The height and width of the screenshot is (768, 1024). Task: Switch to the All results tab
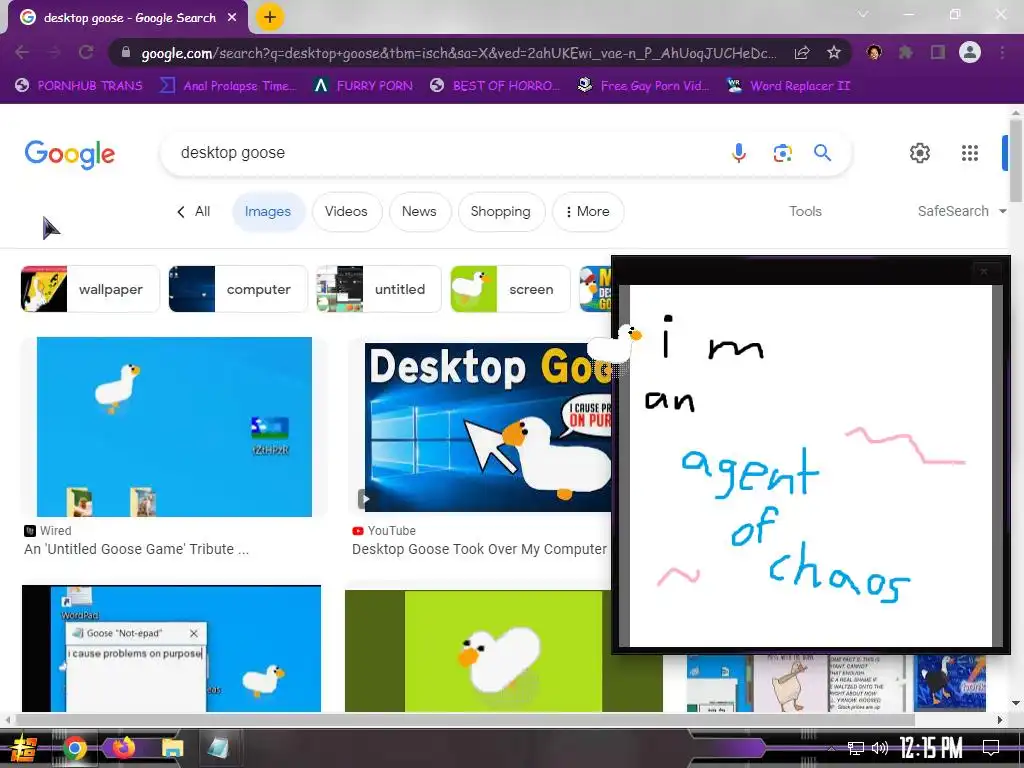click(194, 212)
